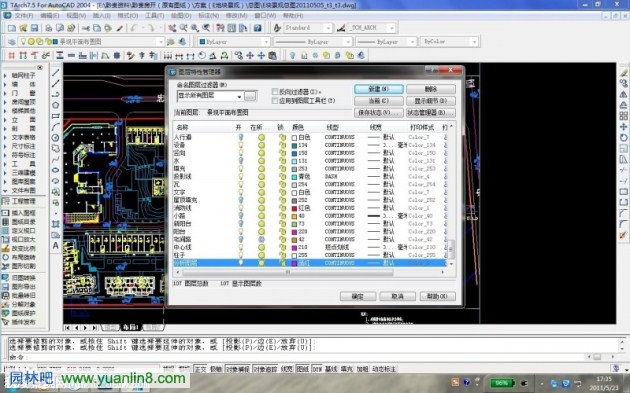Open the 文件(F) menu
Screen dimensions: 630x393
(24, 16)
